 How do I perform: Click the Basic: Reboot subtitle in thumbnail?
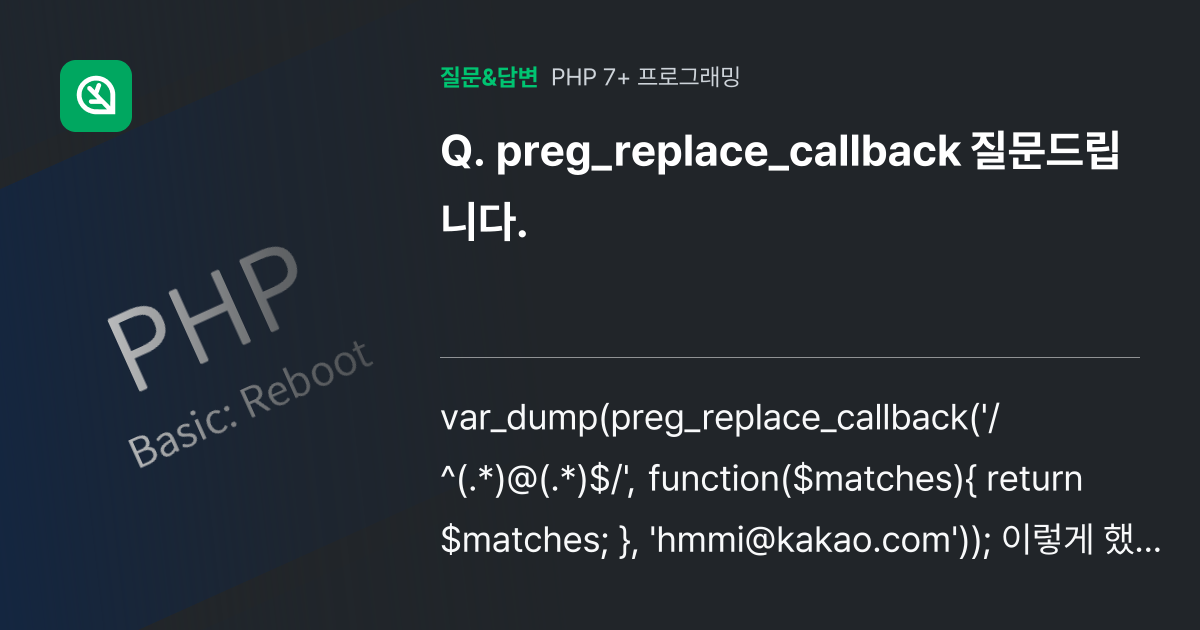tap(250, 405)
